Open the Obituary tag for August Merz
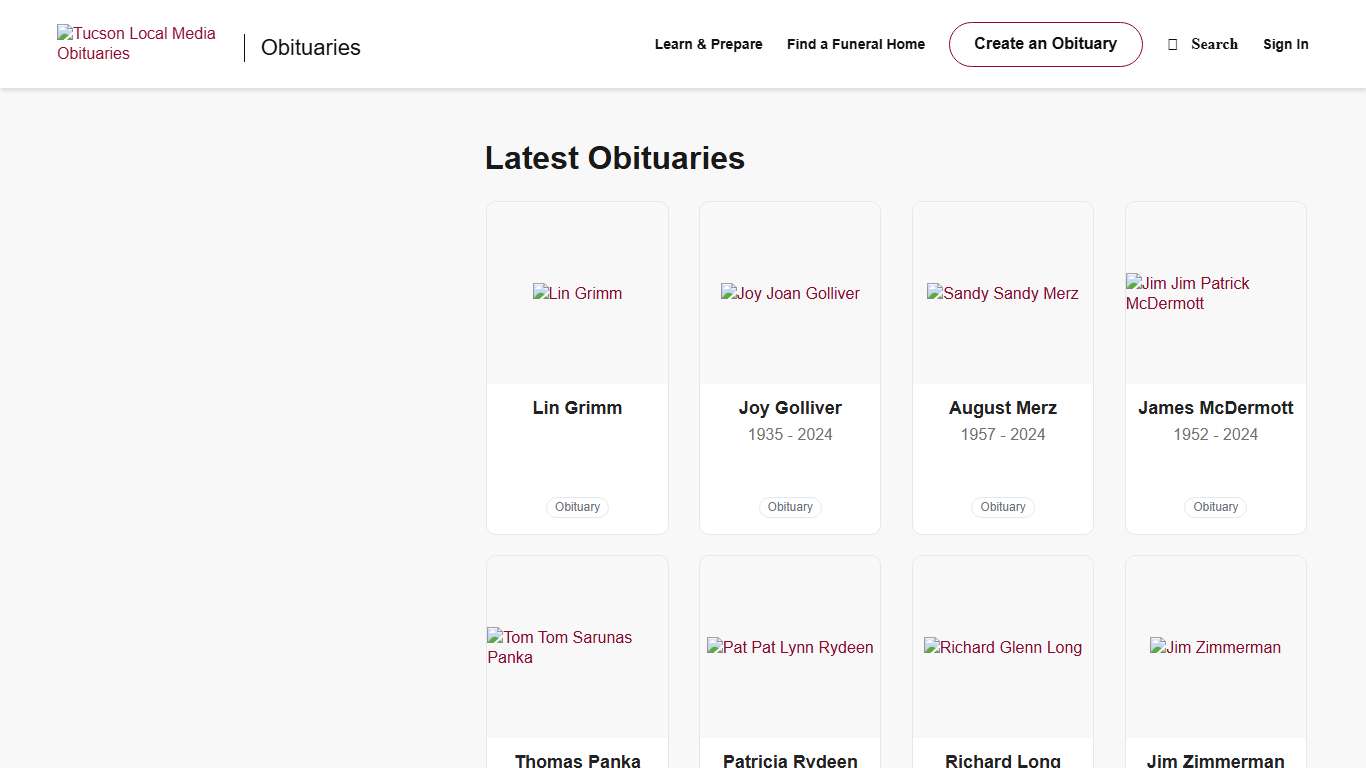 1002,507
